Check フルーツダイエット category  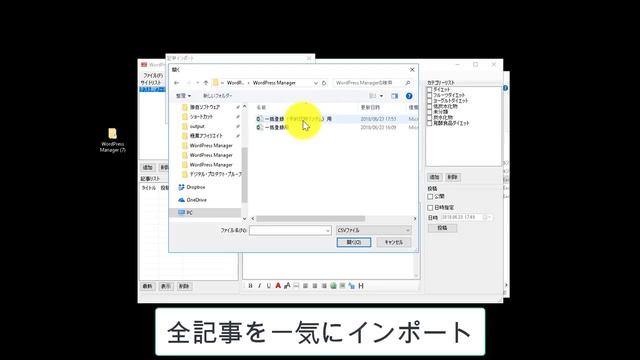click(429, 95)
